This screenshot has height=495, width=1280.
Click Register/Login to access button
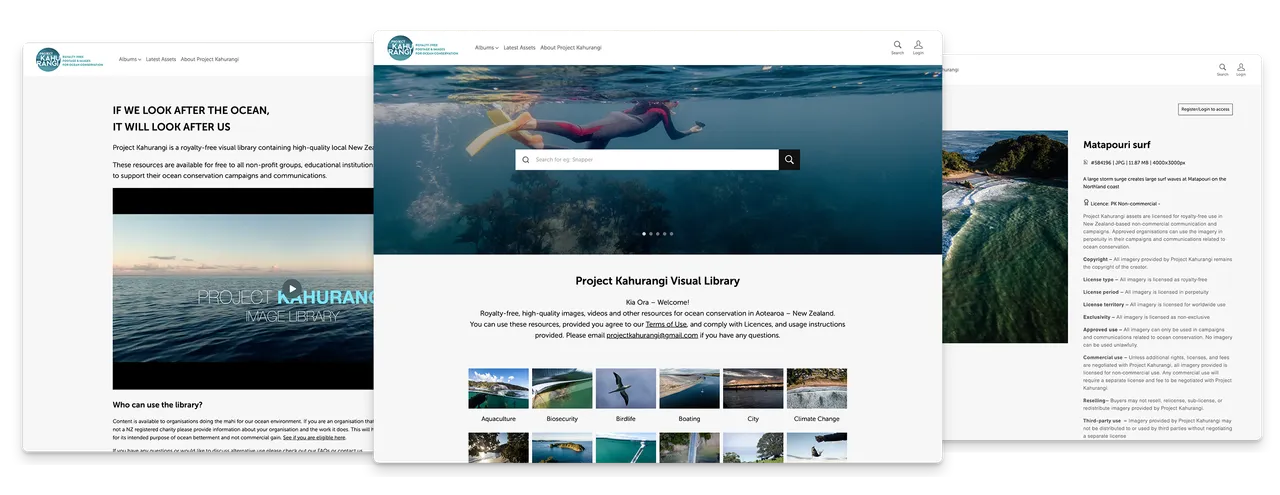[x=1205, y=109]
